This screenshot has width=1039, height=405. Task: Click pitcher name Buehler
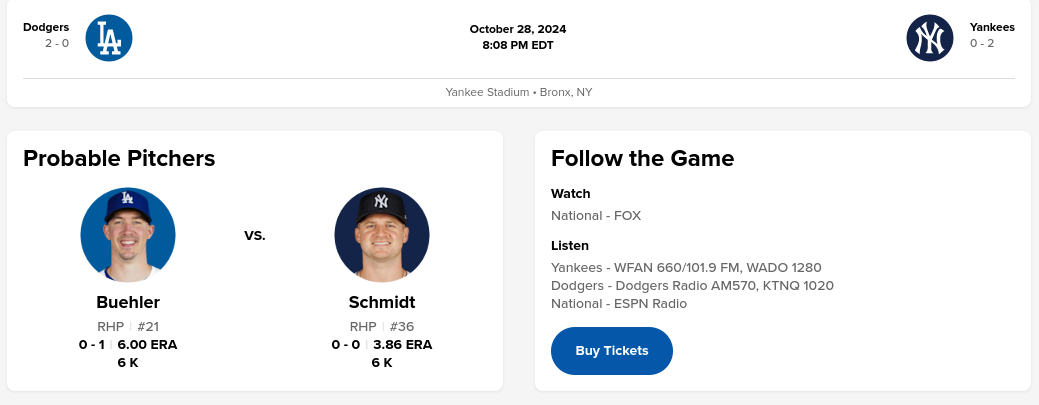[128, 302]
